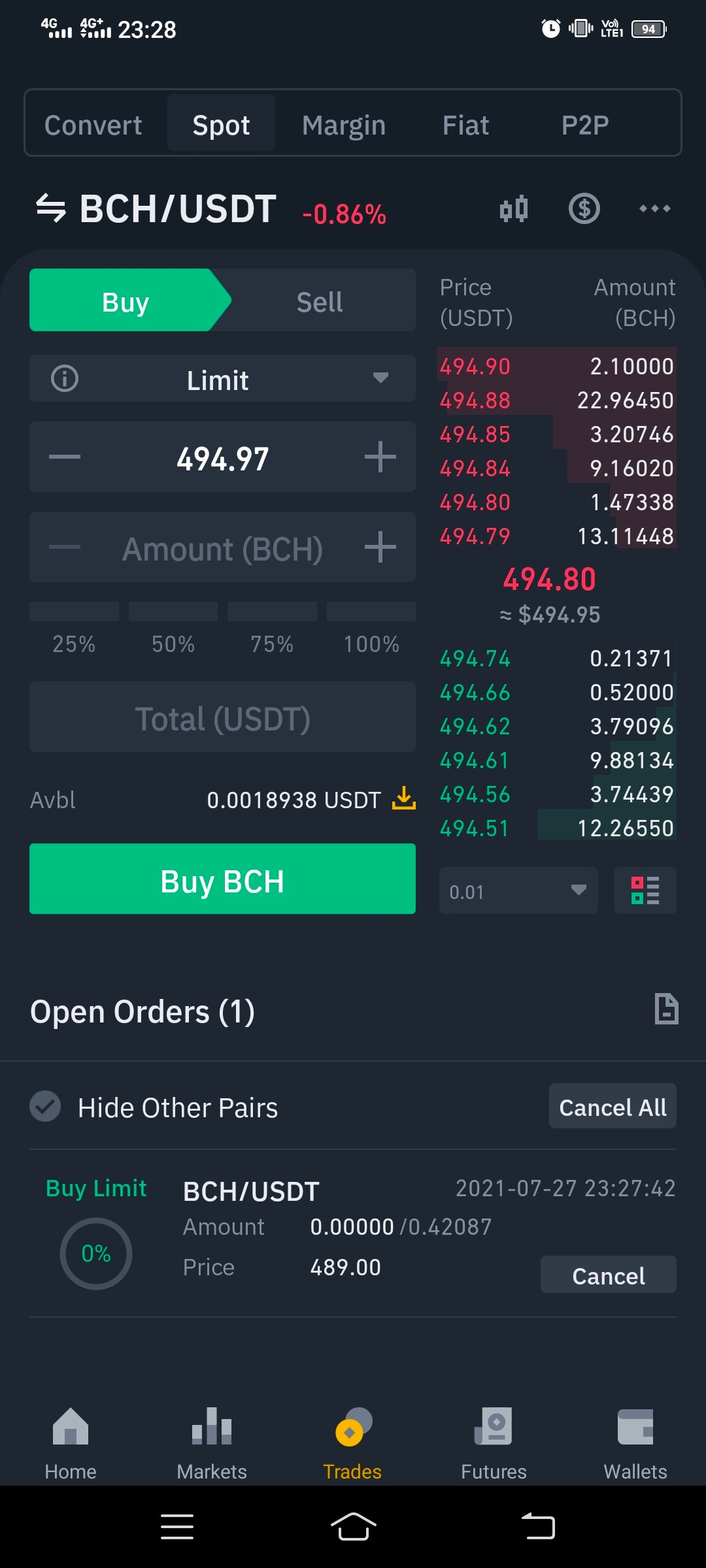The image size is (706, 1568).
Task: Click the green Buy BCH button
Action: click(x=222, y=879)
